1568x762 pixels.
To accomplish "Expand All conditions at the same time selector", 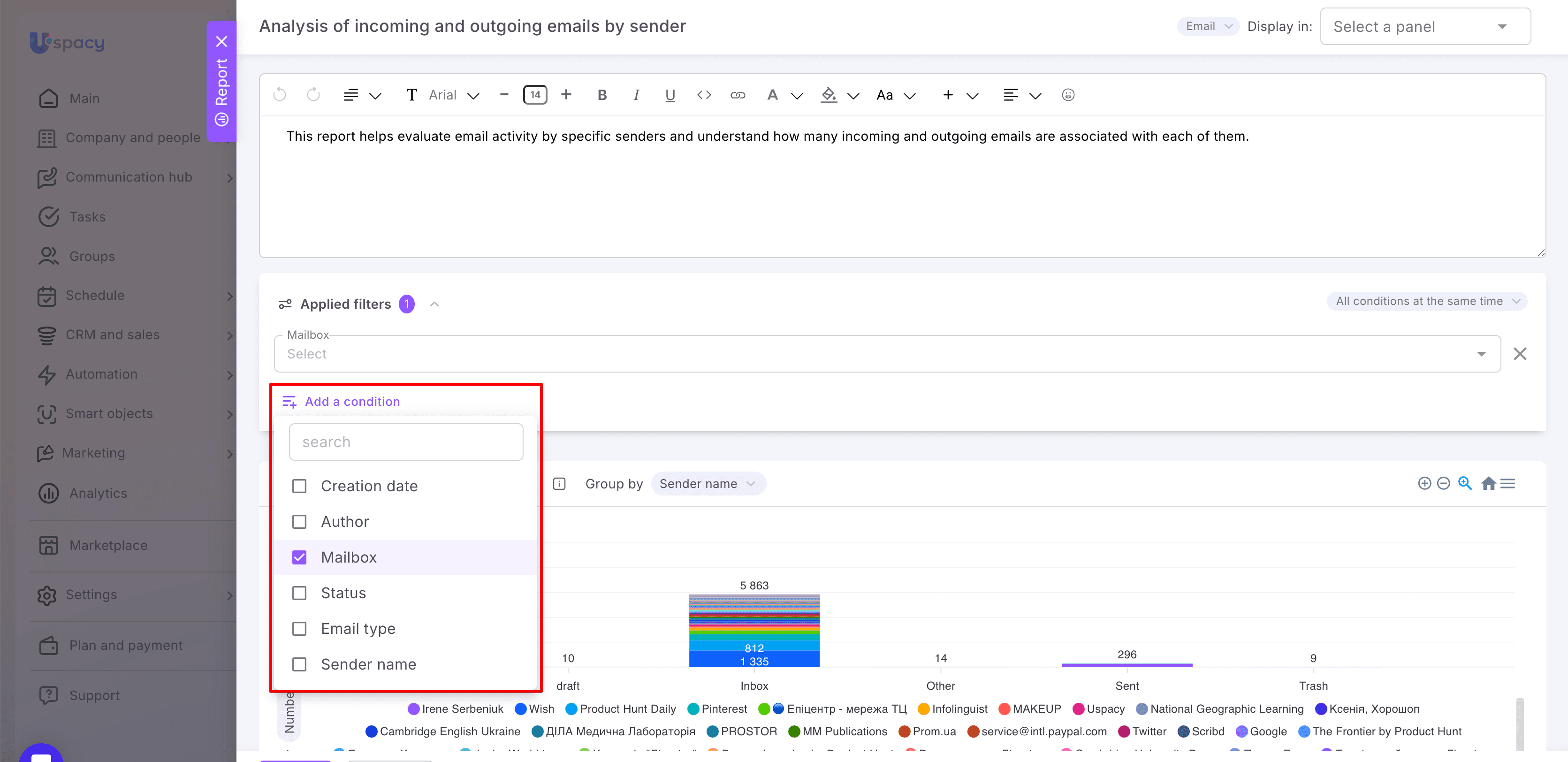I will 1427,301.
